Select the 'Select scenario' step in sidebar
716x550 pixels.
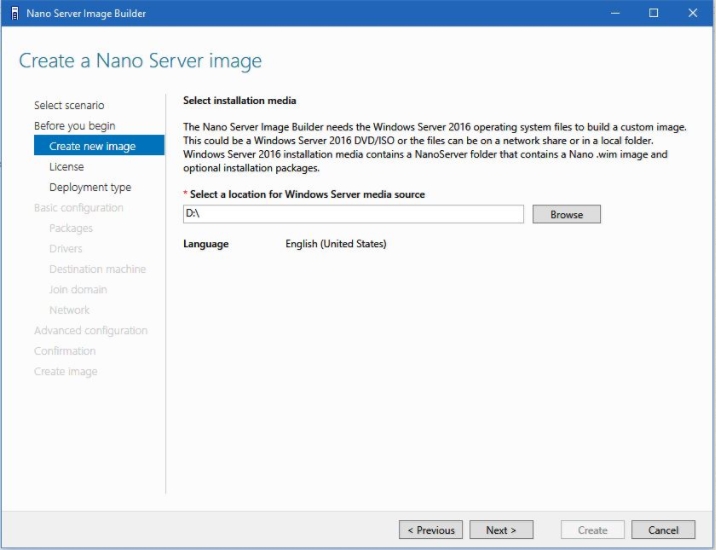click(69, 105)
